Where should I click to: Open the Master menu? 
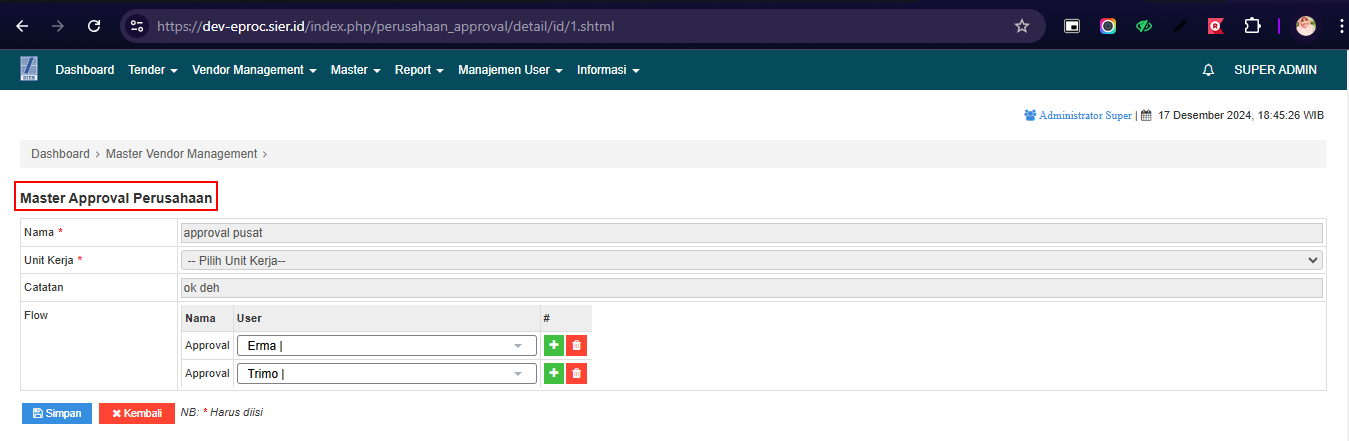(x=356, y=70)
